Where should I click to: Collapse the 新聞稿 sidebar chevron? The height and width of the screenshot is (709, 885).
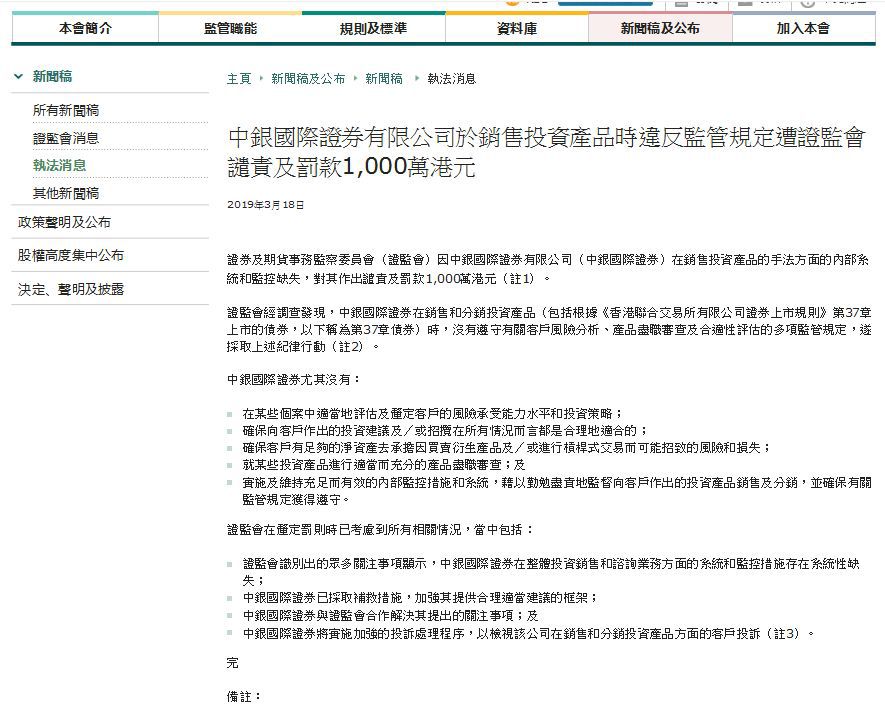tap(19, 76)
